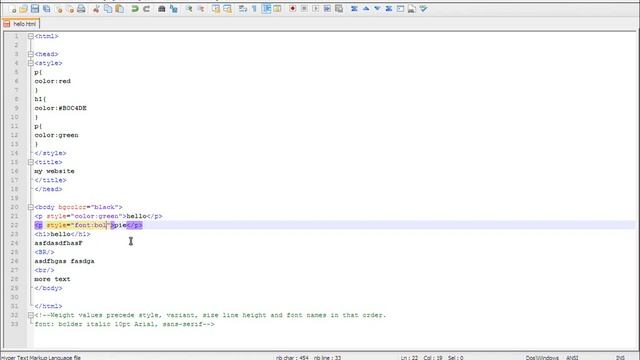This screenshot has height=360, width=640.
Task: Click the macro Playback icon
Action: coord(316,9)
